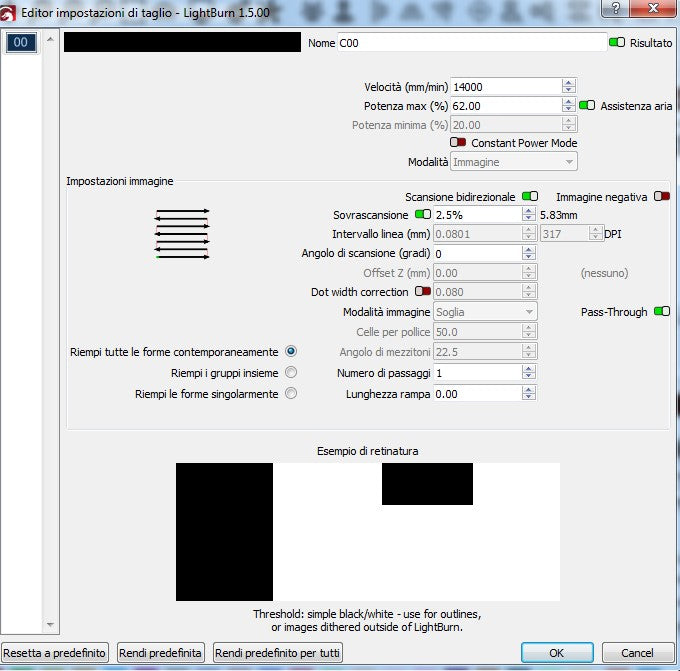Select Riempi i gruppi insieme option
Image resolution: width=680 pixels, height=671 pixels.
[291, 372]
